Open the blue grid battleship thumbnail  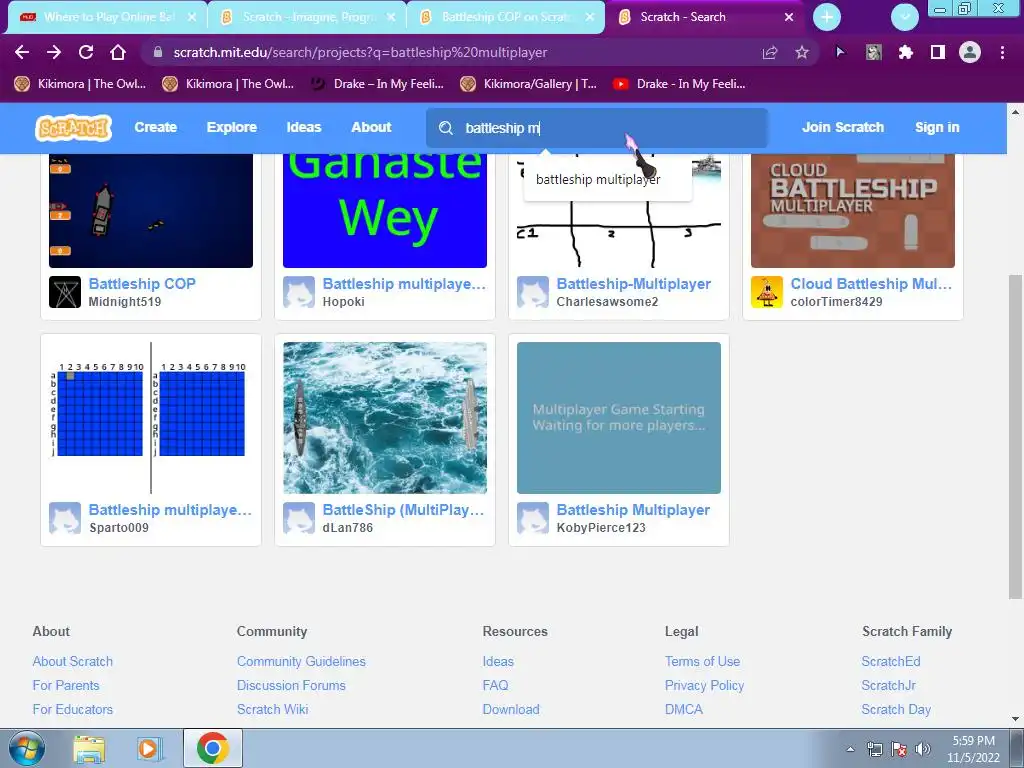click(x=151, y=417)
